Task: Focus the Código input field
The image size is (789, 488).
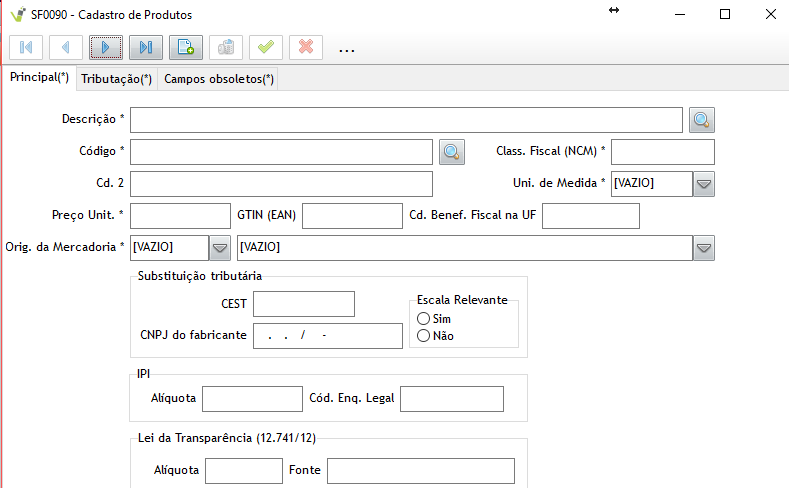Action: click(x=281, y=152)
